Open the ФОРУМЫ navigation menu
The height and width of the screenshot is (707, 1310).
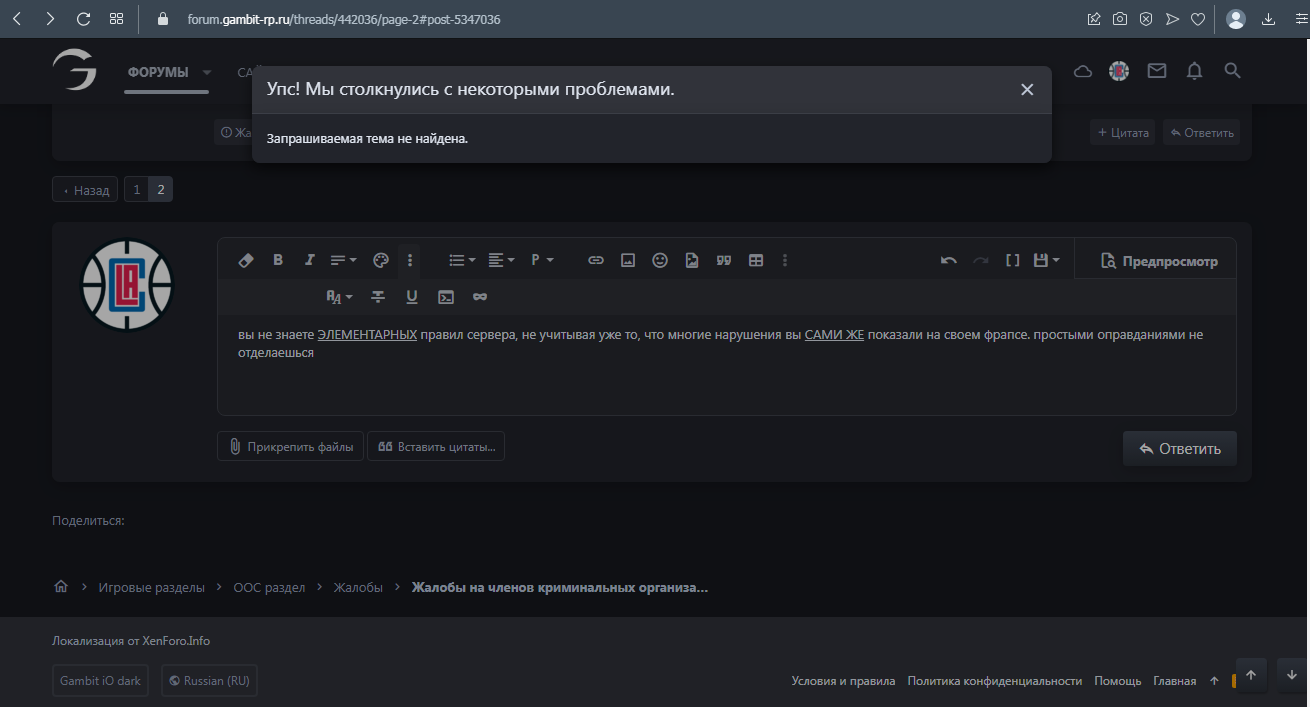[158, 72]
